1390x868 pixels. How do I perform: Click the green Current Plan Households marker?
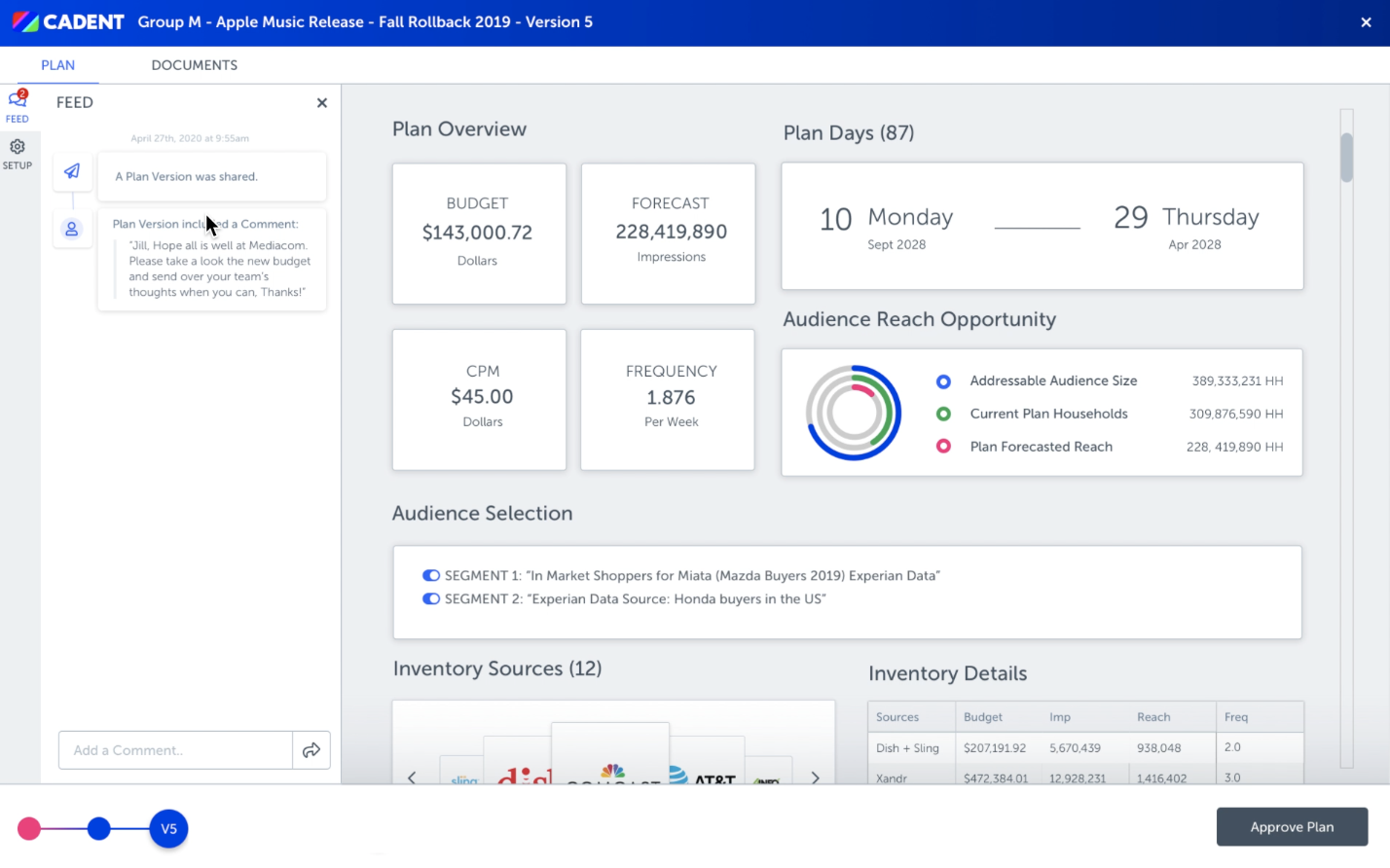point(943,415)
